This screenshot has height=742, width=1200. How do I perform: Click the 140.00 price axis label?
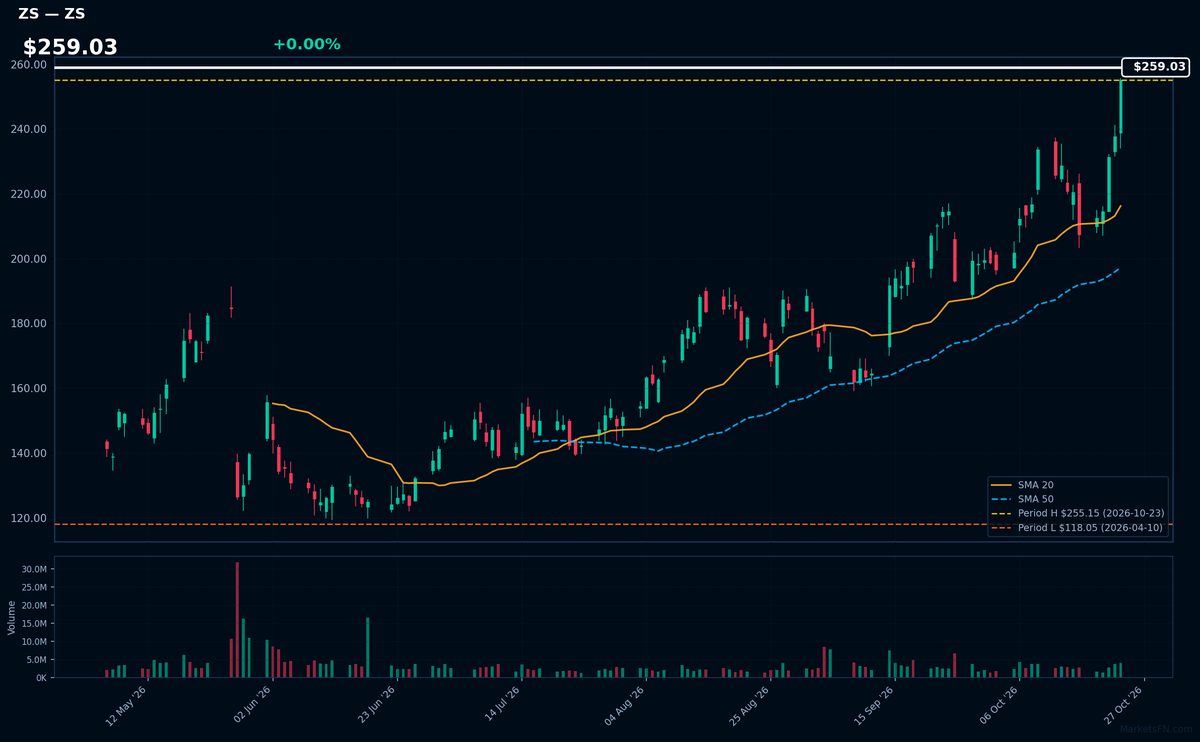point(29,454)
